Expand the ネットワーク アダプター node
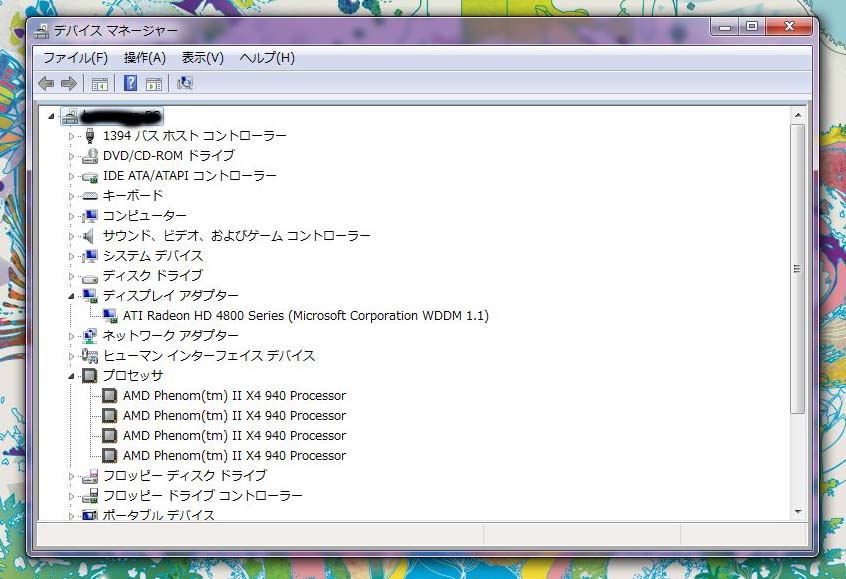Image resolution: width=846 pixels, height=579 pixels. pyautogui.click(x=71, y=336)
